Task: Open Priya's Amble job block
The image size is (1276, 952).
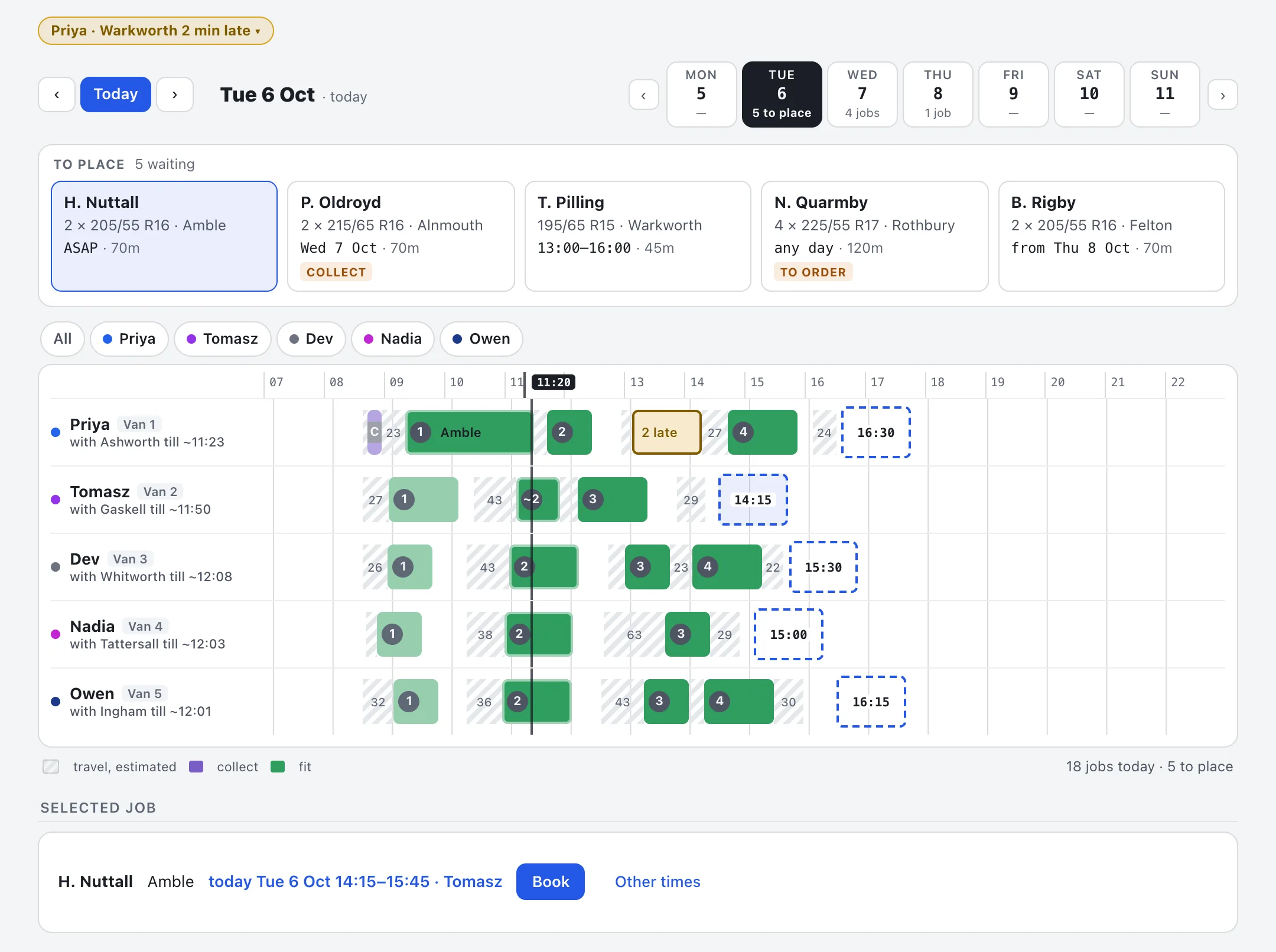Action: point(470,432)
